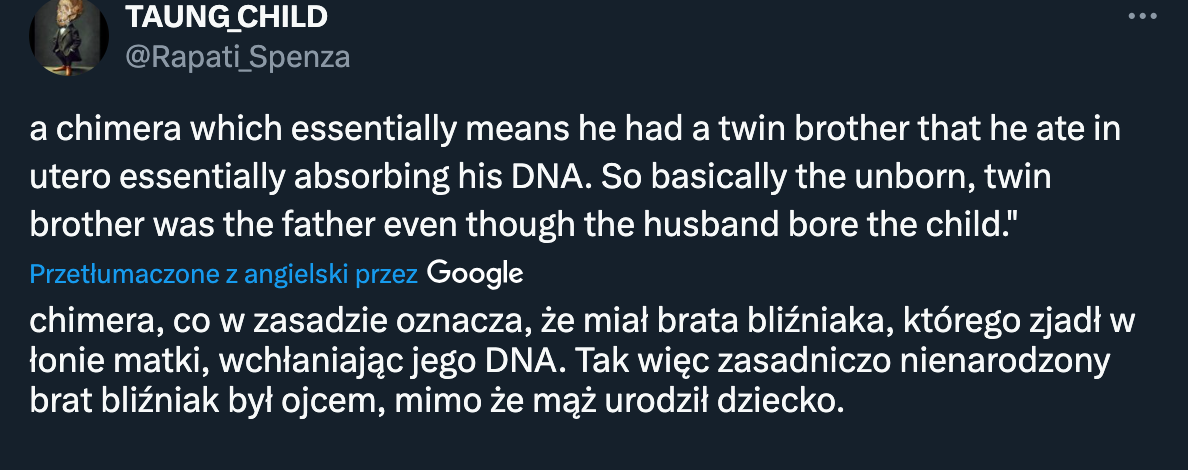
Task: Open the @Rapati_Spenza handle
Action: coord(237,57)
